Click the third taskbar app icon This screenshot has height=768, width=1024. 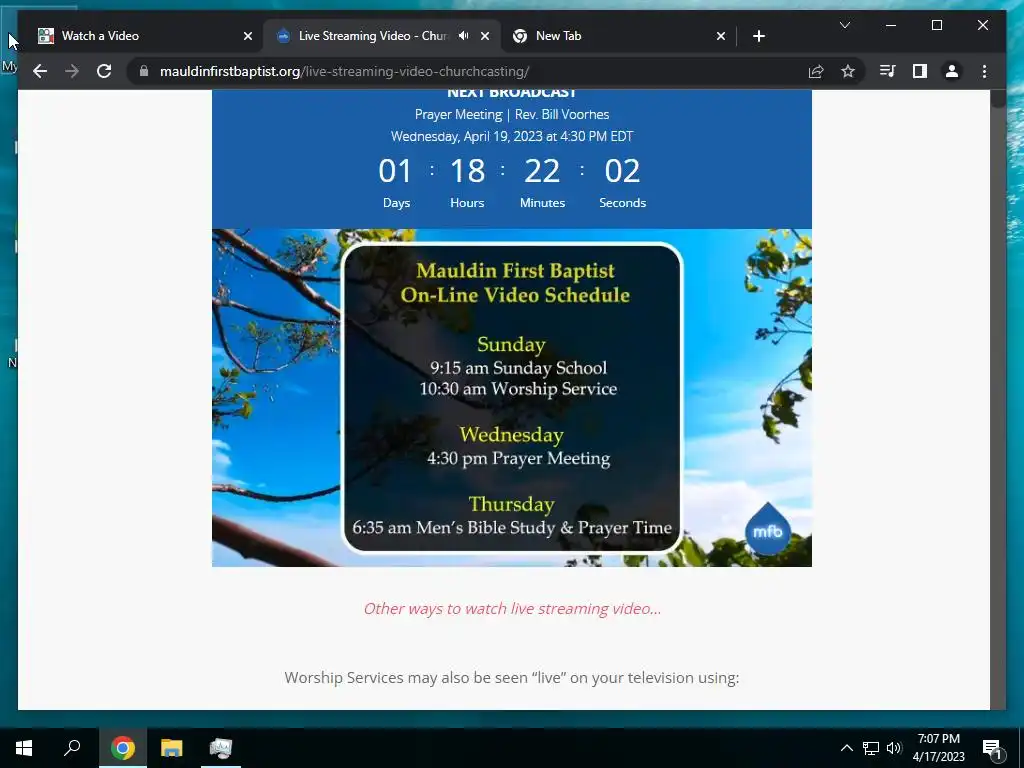(221, 748)
